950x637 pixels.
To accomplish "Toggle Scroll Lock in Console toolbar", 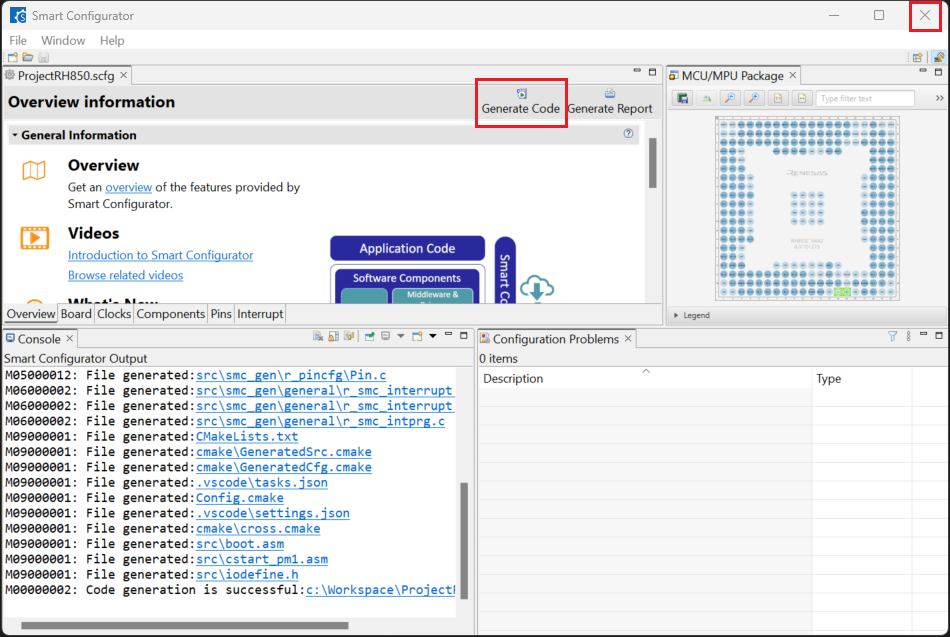I will [333, 336].
